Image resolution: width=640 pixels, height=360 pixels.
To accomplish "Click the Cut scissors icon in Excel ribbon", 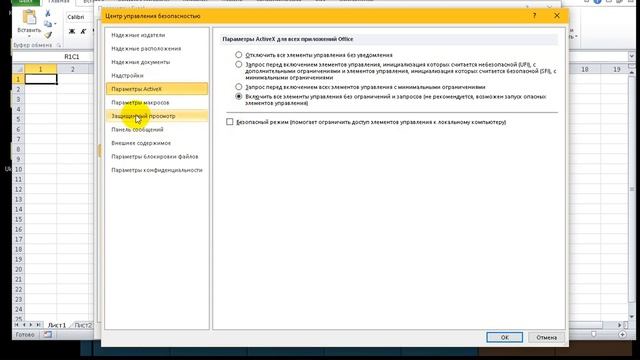I will tap(48, 13).
